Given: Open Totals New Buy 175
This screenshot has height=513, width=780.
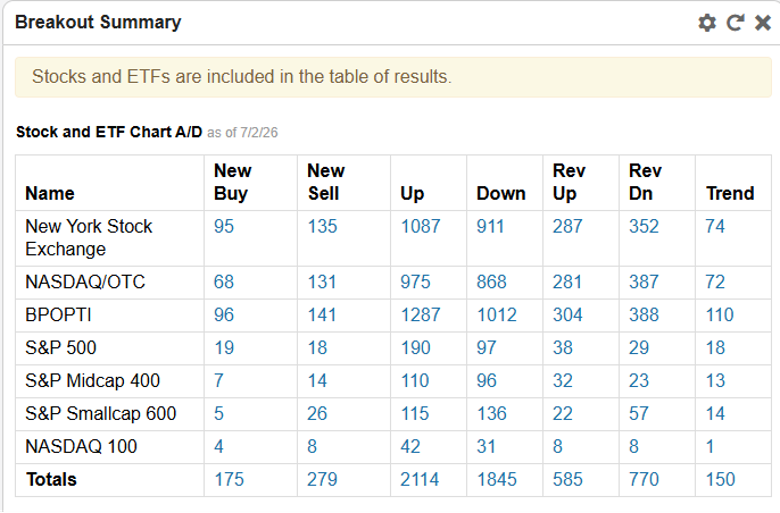Looking at the screenshot, I should pos(229,479).
